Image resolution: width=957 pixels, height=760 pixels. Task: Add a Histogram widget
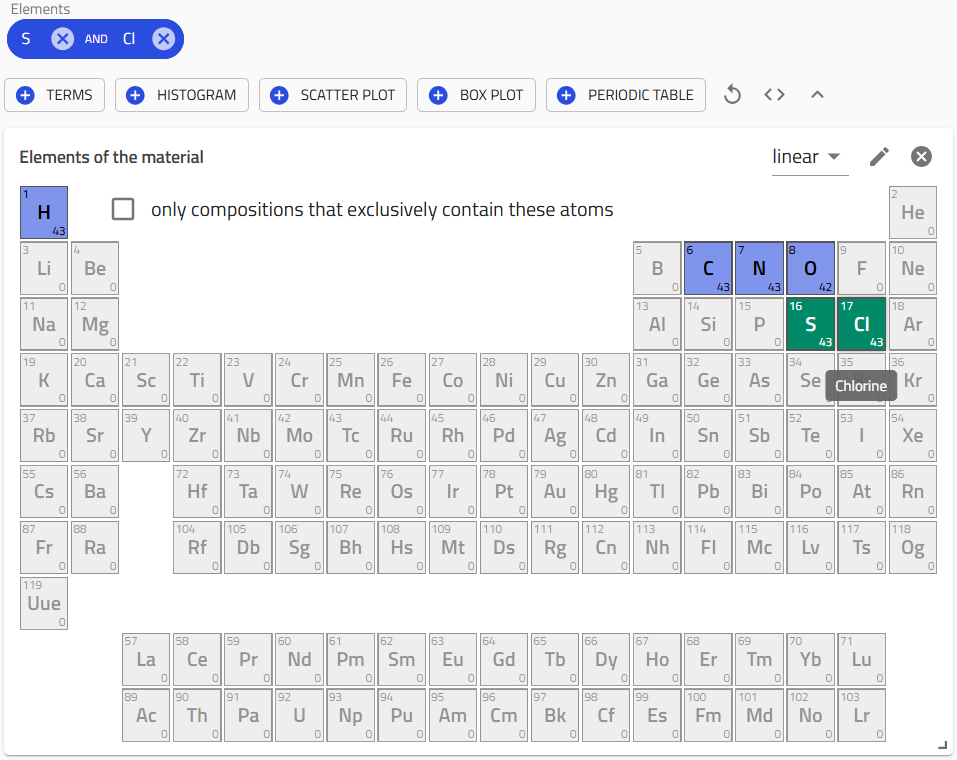point(182,95)
